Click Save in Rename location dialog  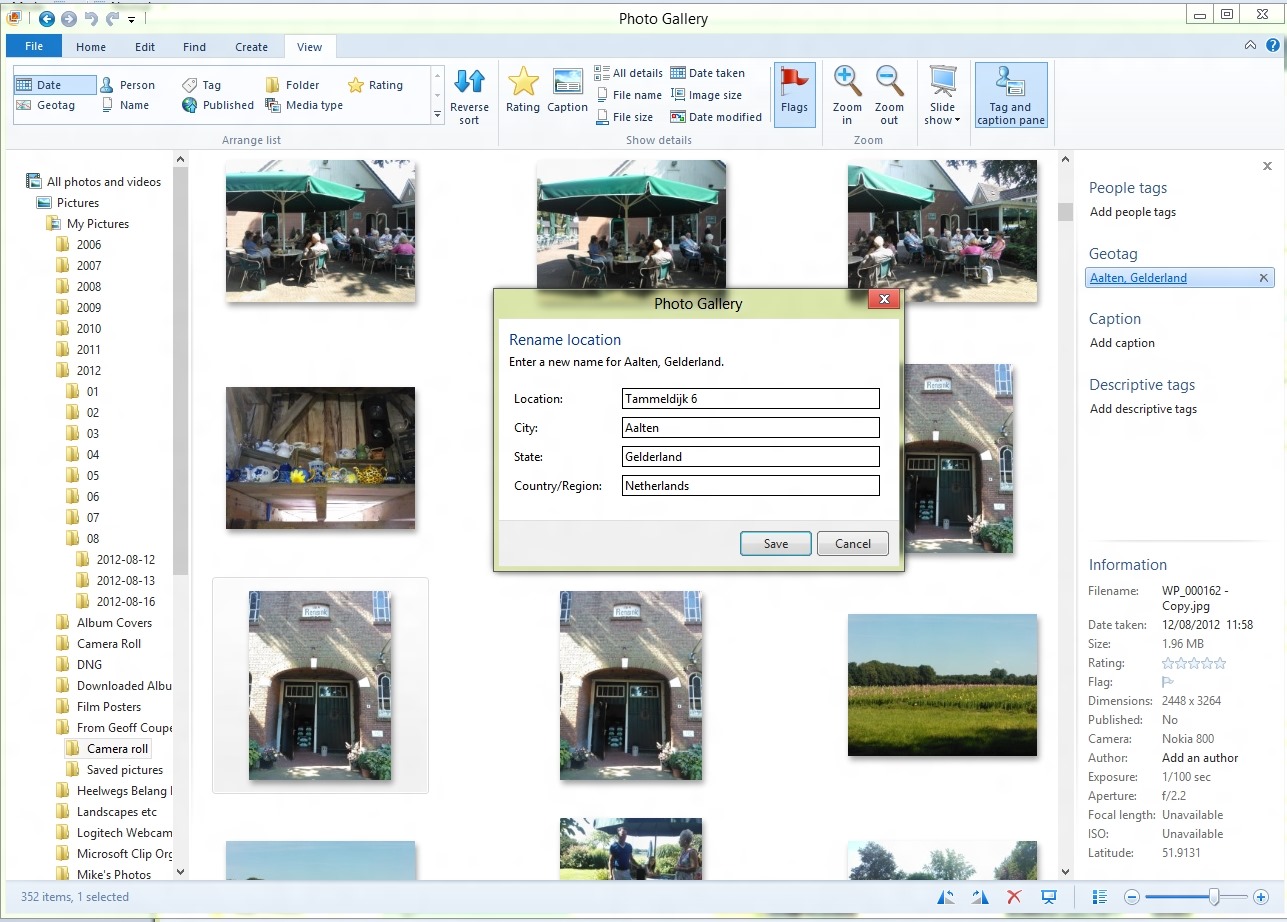pos(775,544)
